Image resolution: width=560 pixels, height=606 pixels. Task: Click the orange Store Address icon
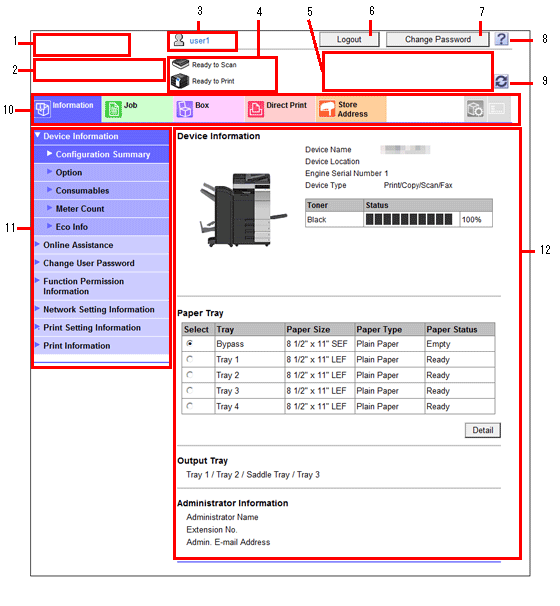pyautogui.click(x=327, y=109)
